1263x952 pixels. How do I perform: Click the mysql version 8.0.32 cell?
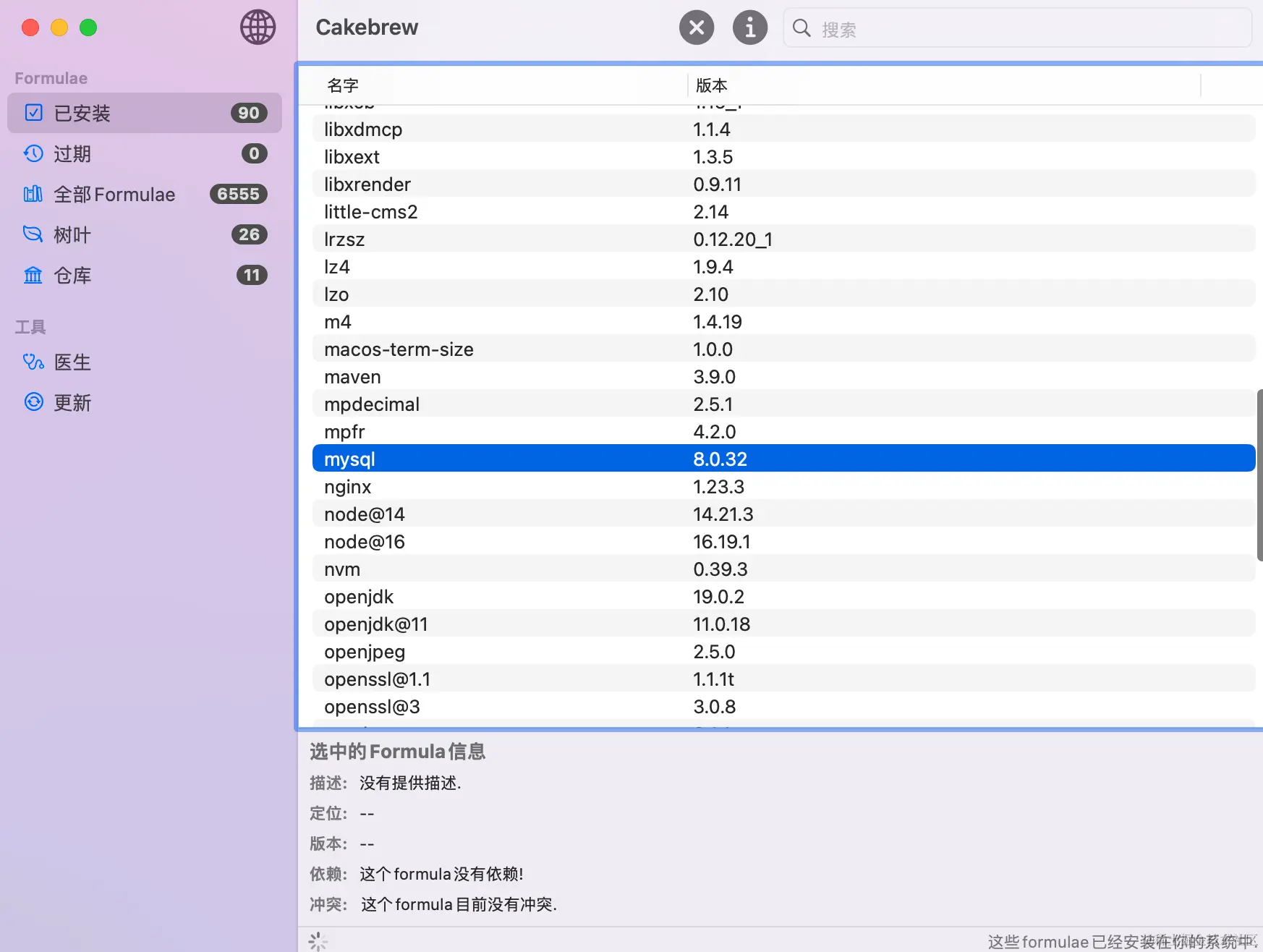[x=720, y=459]
